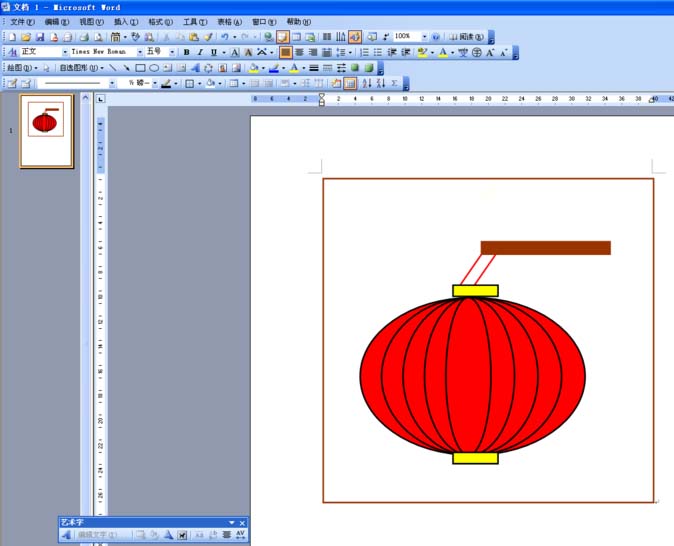Screen dimensions: 674x546
Task: Open the Times New Roman font dropdown
Action: pos(136,52)
